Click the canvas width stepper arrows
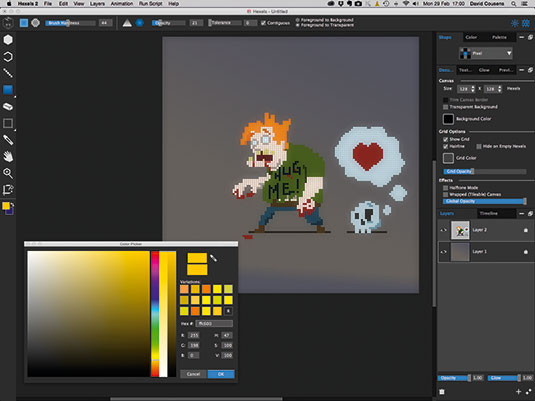 473,89
